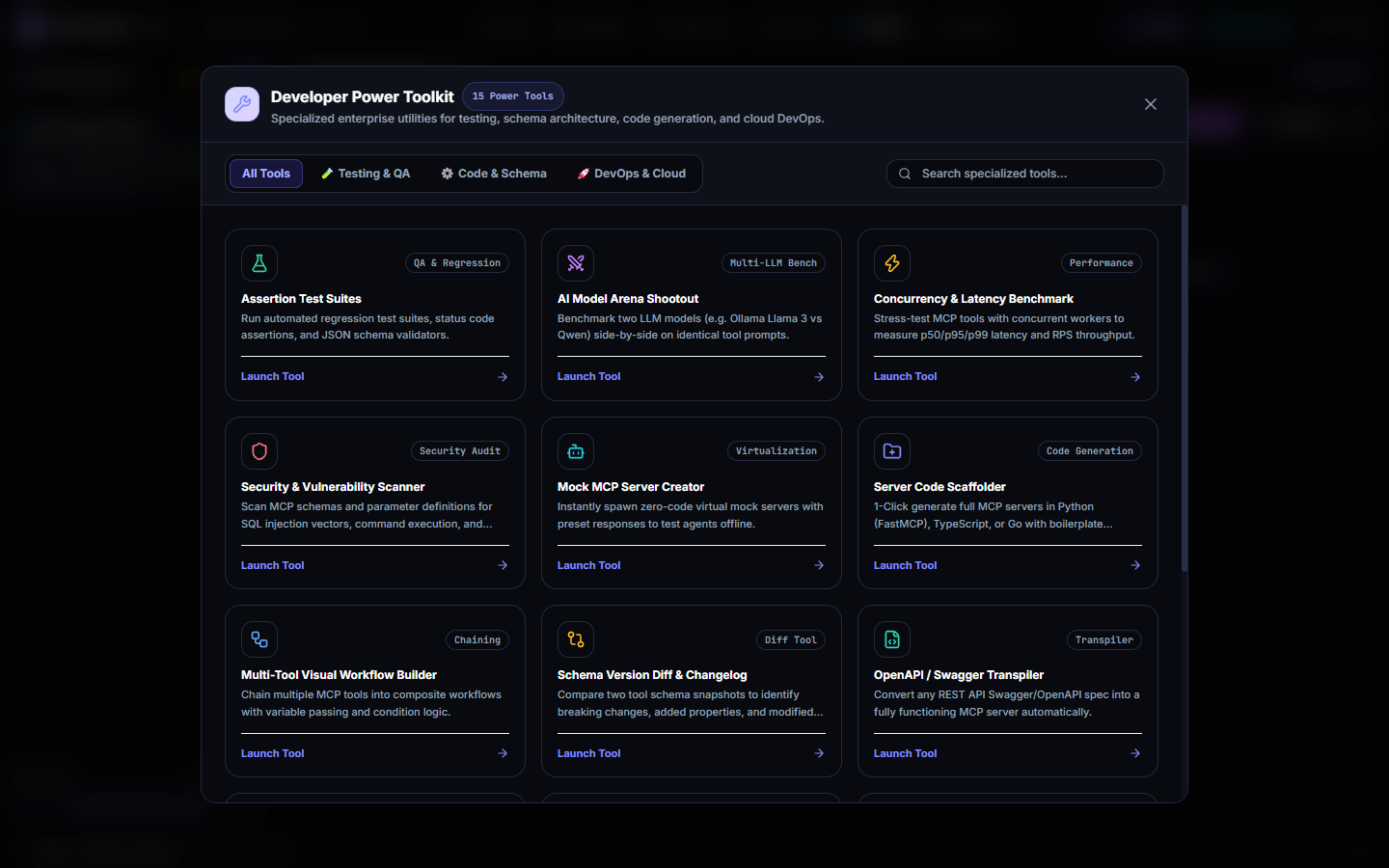Viewport: 1389px width, 868px height.
Task: Click the Multi-Tool Visual Workflow Builder icon
Action: pos(259,639)
